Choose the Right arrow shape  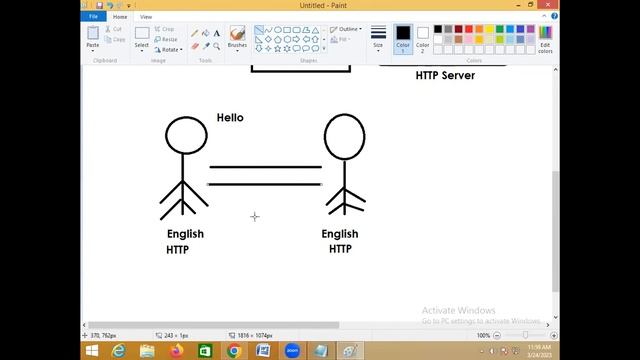pos(296,40)
